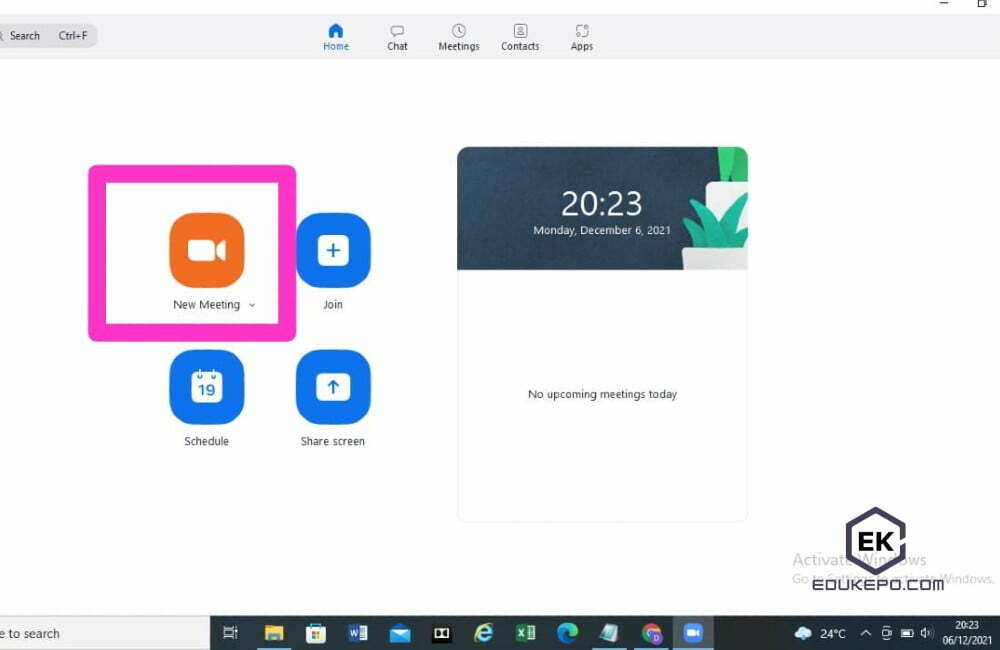Click the Join button
This screenshot has width=1000, height=650.
point(333,249)
